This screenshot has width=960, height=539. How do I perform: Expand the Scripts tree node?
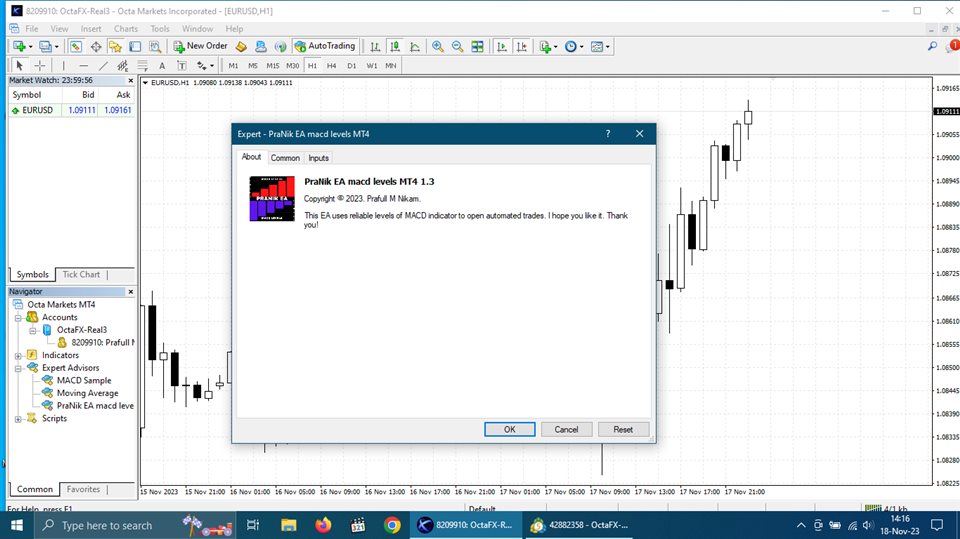click(18, 419)
